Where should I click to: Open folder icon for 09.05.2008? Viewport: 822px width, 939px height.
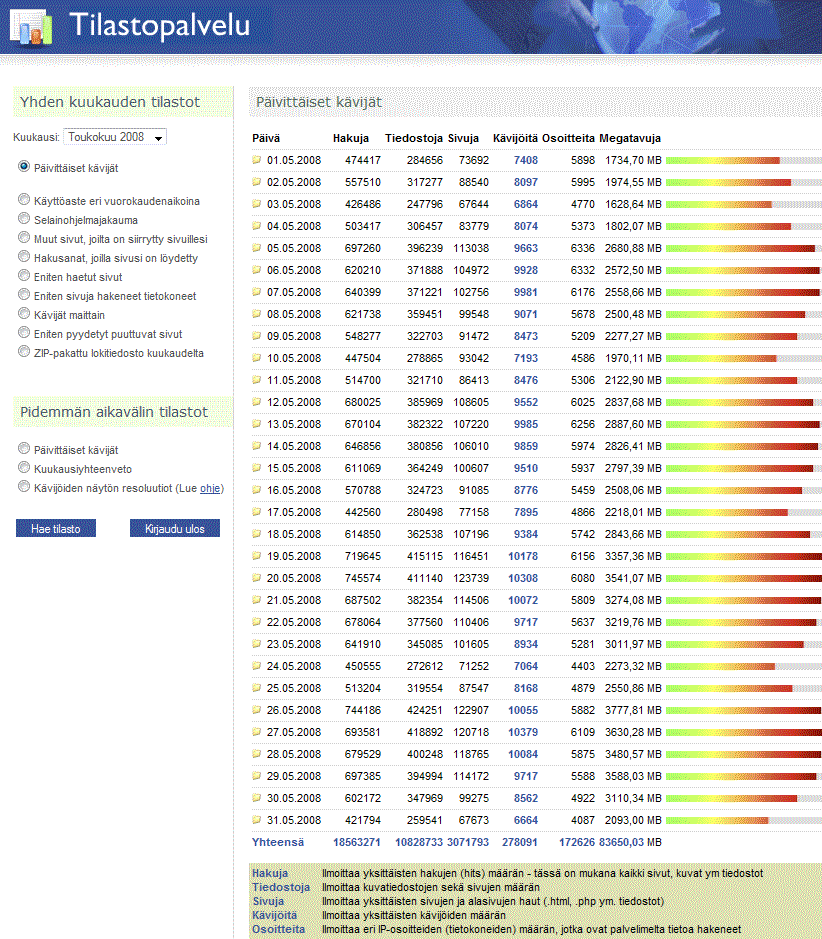[x=257, y=336]
